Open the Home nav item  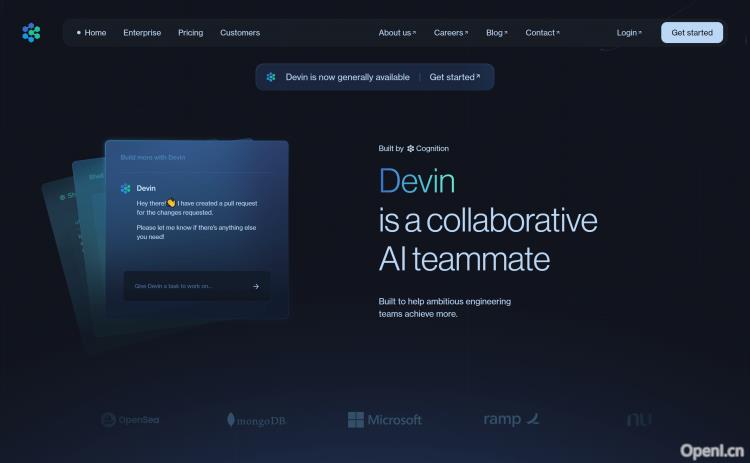tap(91, 33)
